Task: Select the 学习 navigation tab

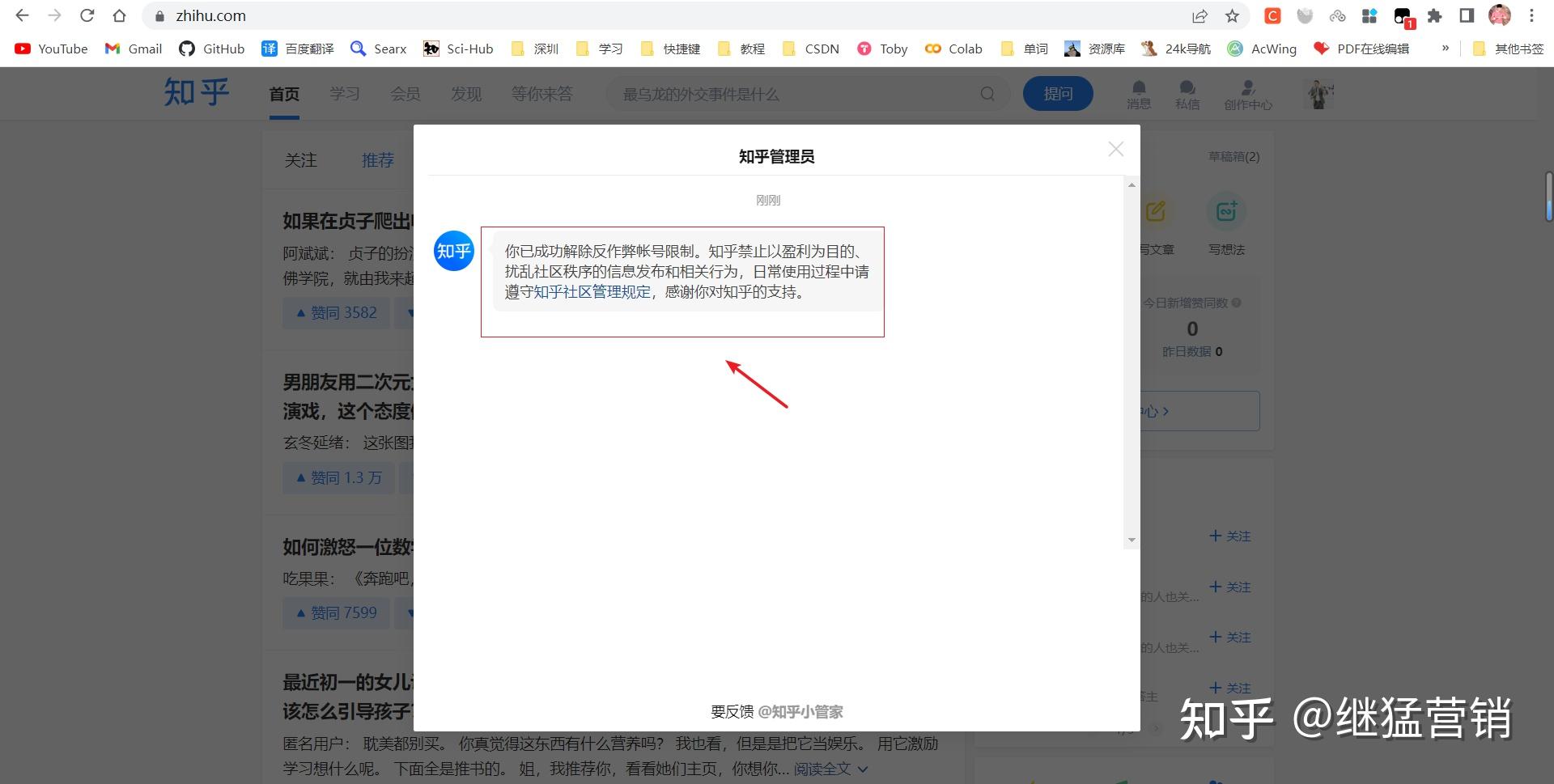Action: pyautogui.click(x=345, y=94)
